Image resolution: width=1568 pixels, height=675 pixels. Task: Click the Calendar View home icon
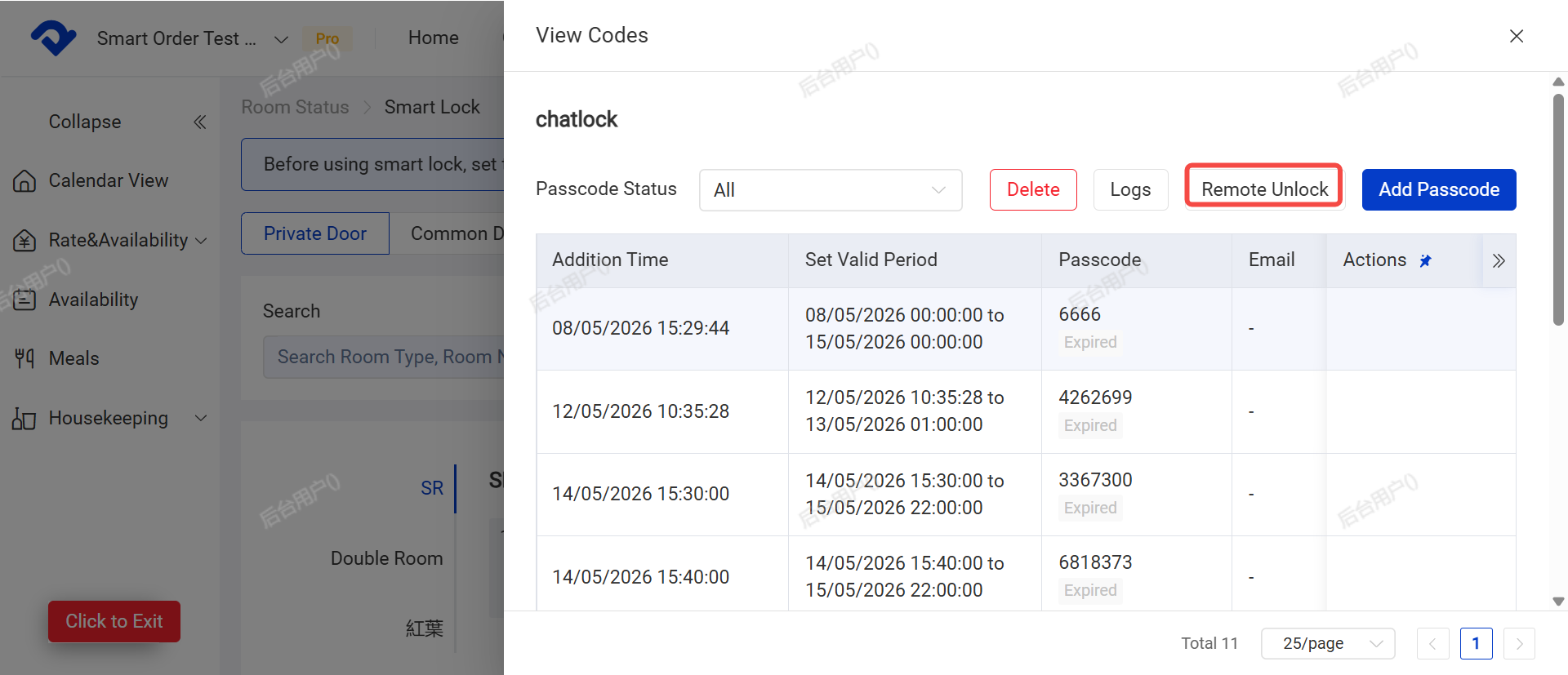pyautogui.click(x=24, y=180)
